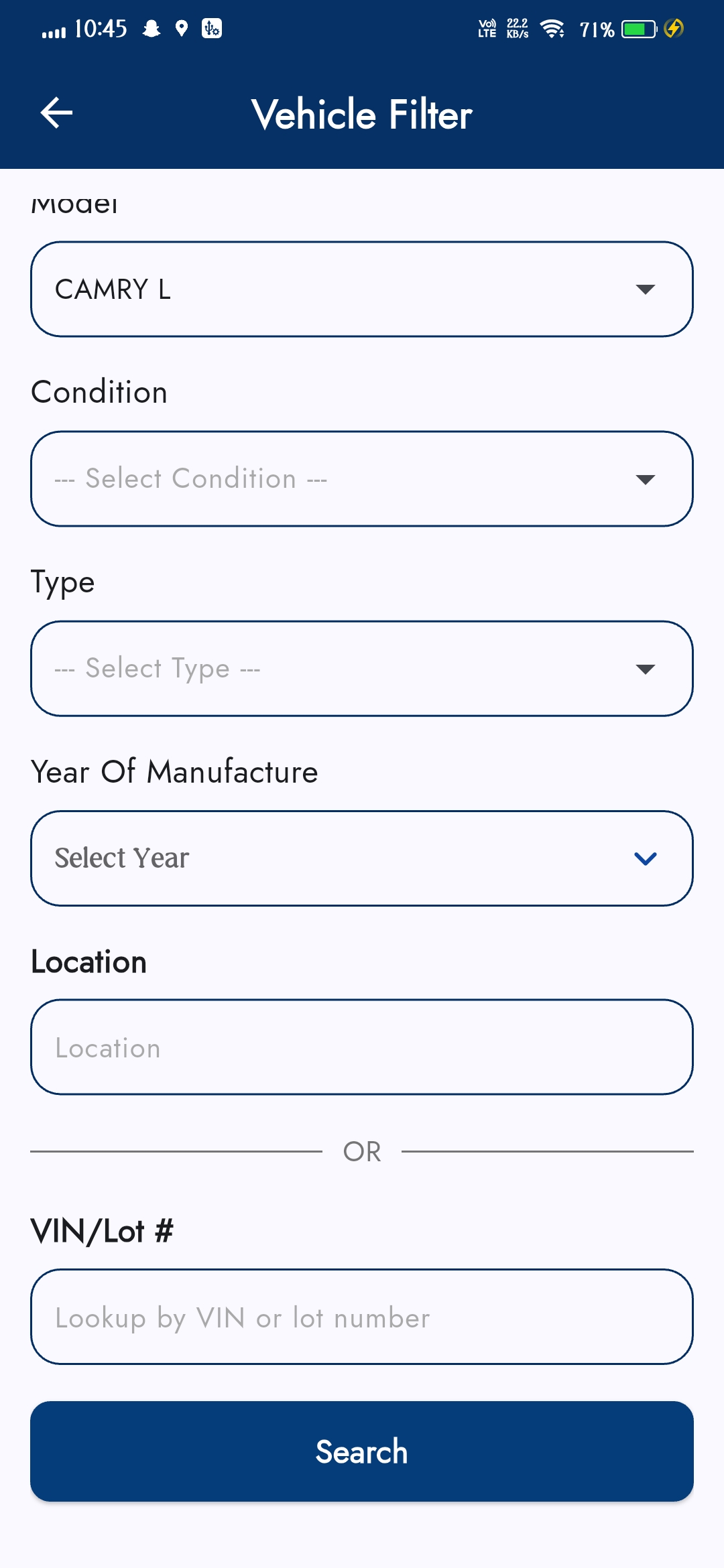Tap the blue chevron in Year field
The height and width of the screenshot is (1568, 724).
coord(645,858)
